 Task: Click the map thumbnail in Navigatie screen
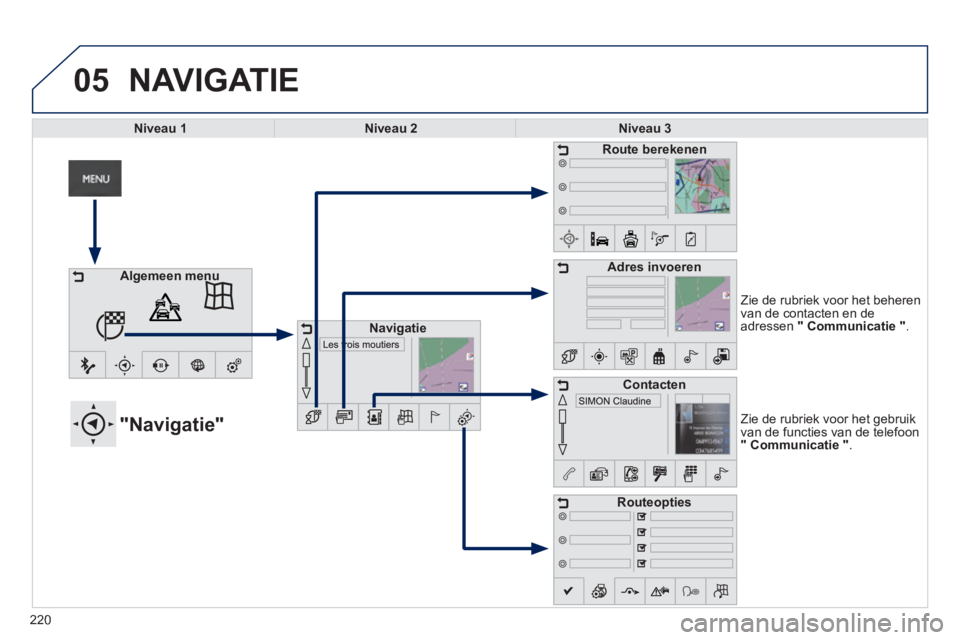(446, 364)
